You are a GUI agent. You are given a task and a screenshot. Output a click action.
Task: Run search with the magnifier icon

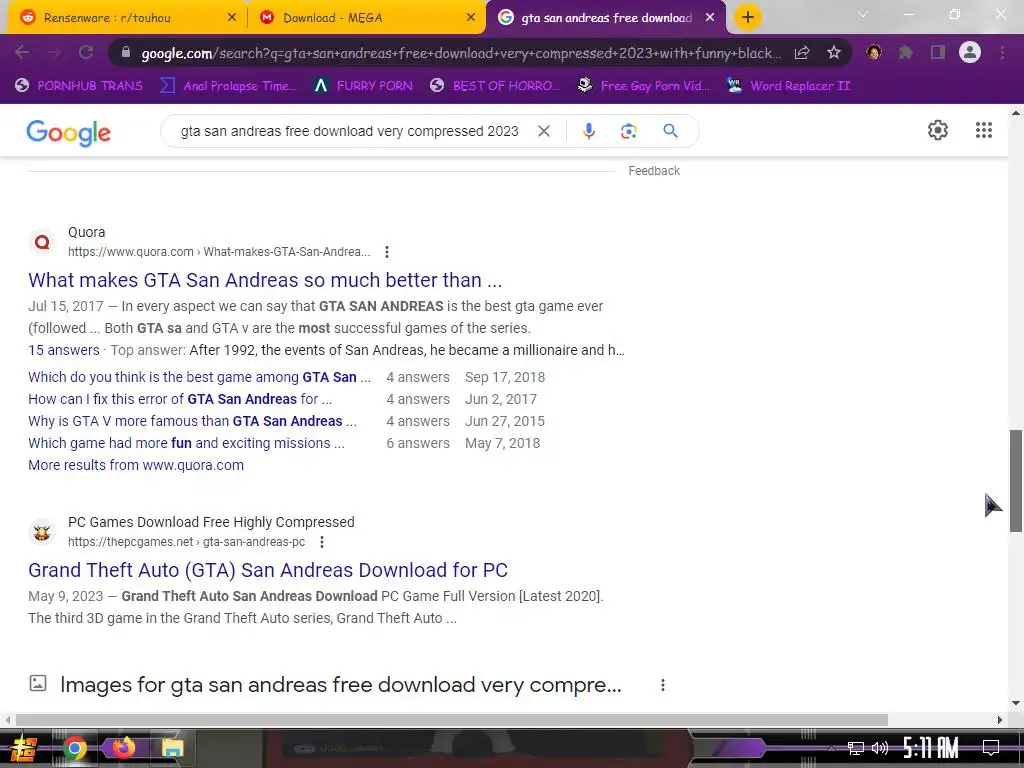click(670, 131)
